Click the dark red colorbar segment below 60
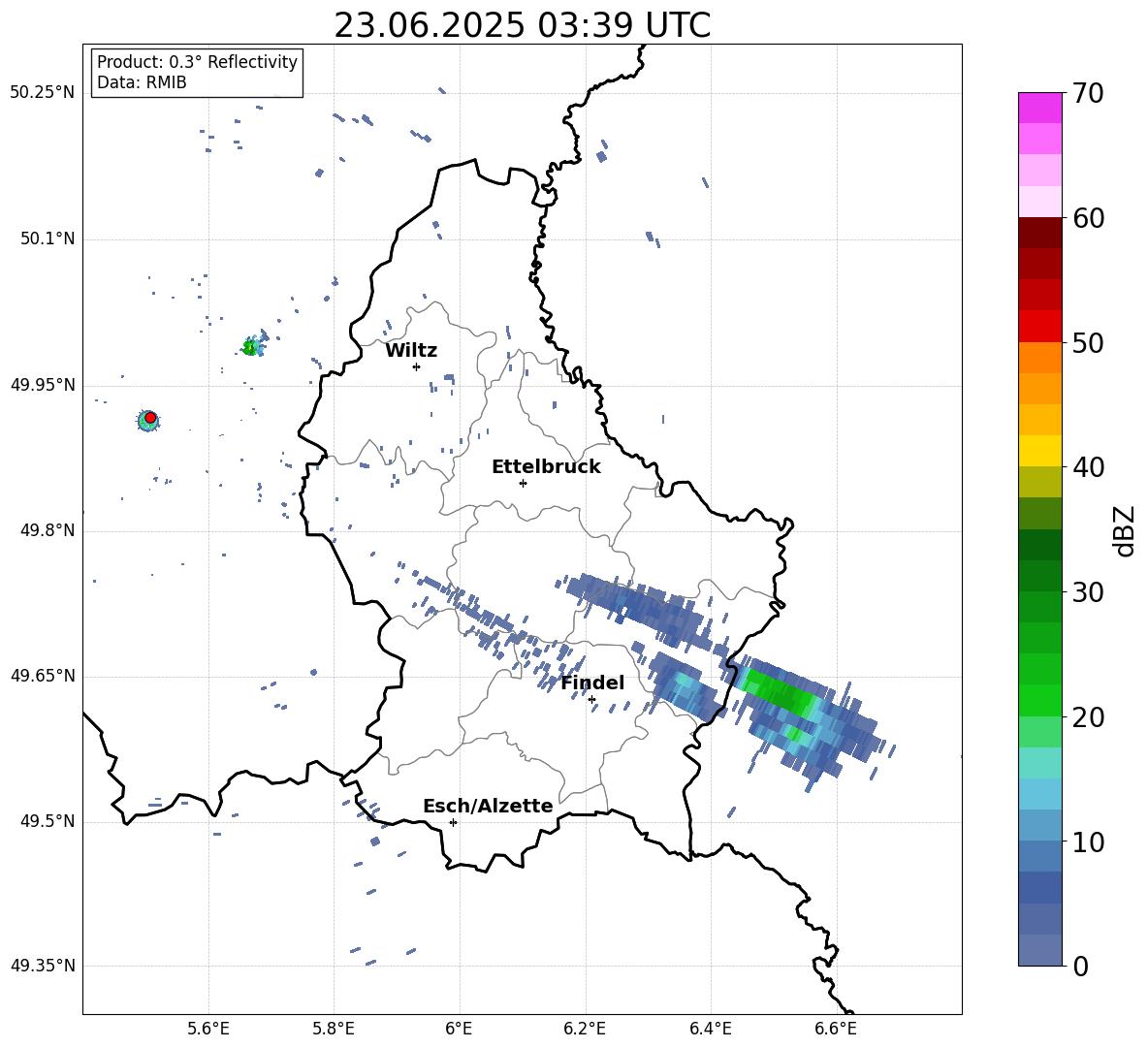 click(1039, 232)
